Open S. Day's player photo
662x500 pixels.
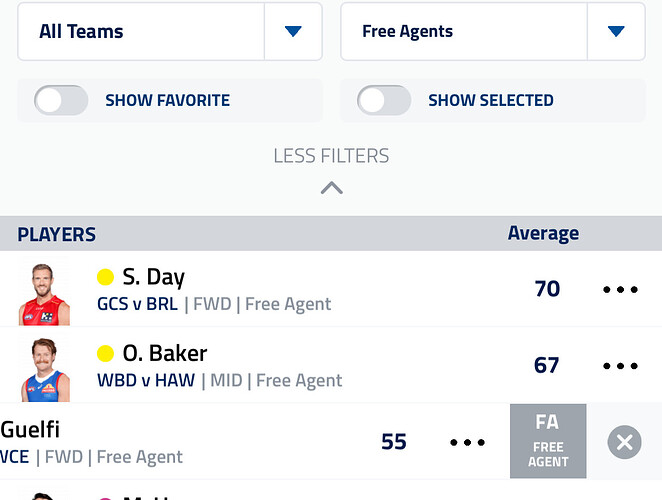click(x=44, y=292)
